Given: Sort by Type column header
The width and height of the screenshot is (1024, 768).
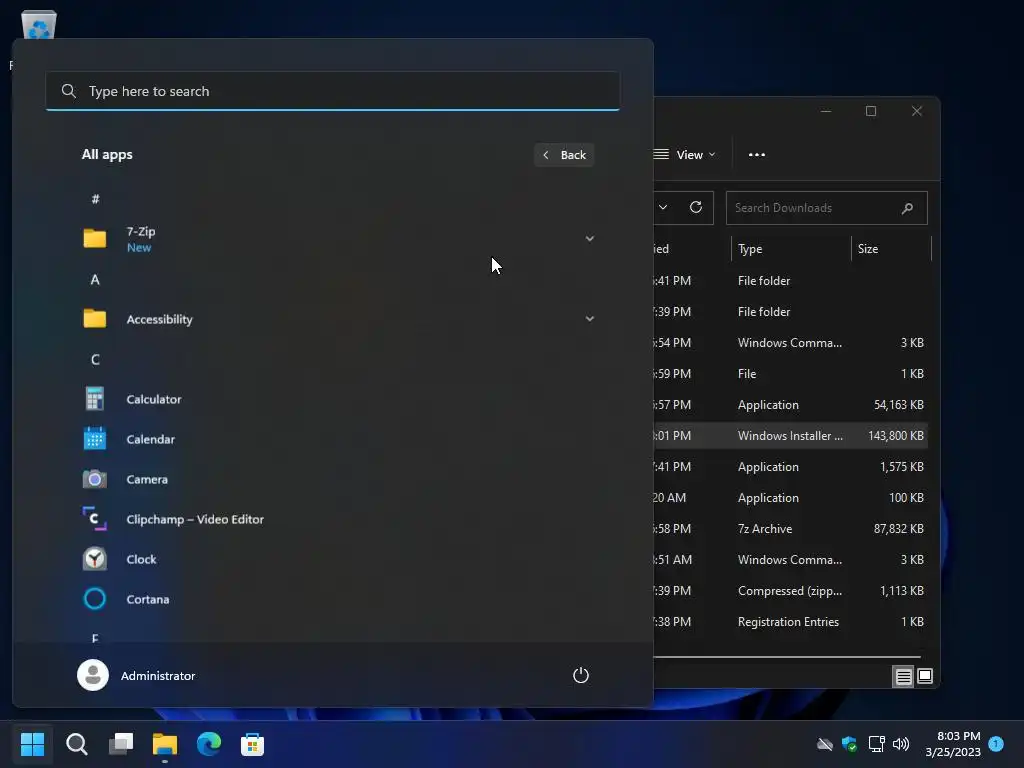Looking at the screenshot, I should (x=792, y=249).
